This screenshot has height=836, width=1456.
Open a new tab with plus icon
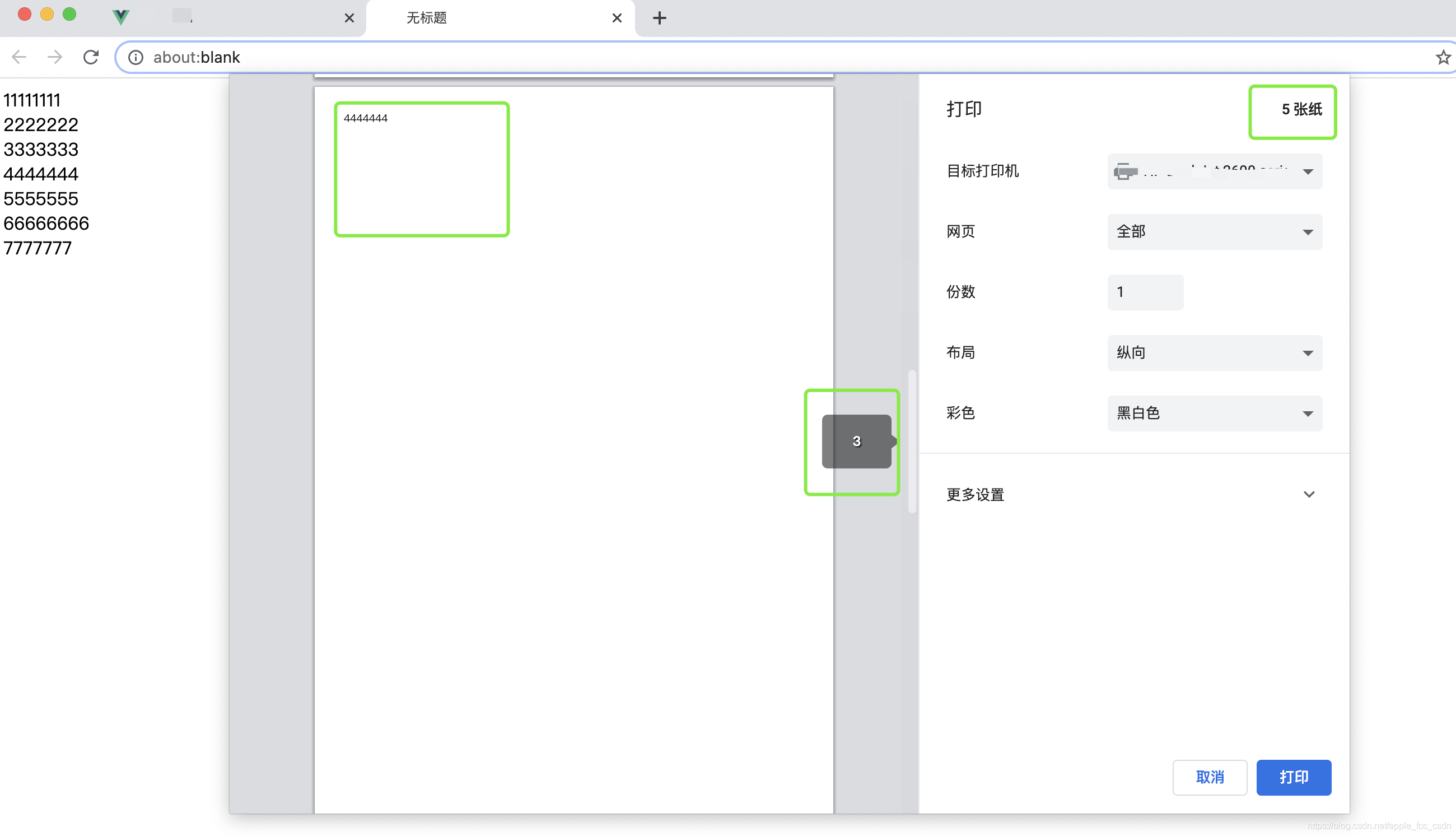[659, 18]
